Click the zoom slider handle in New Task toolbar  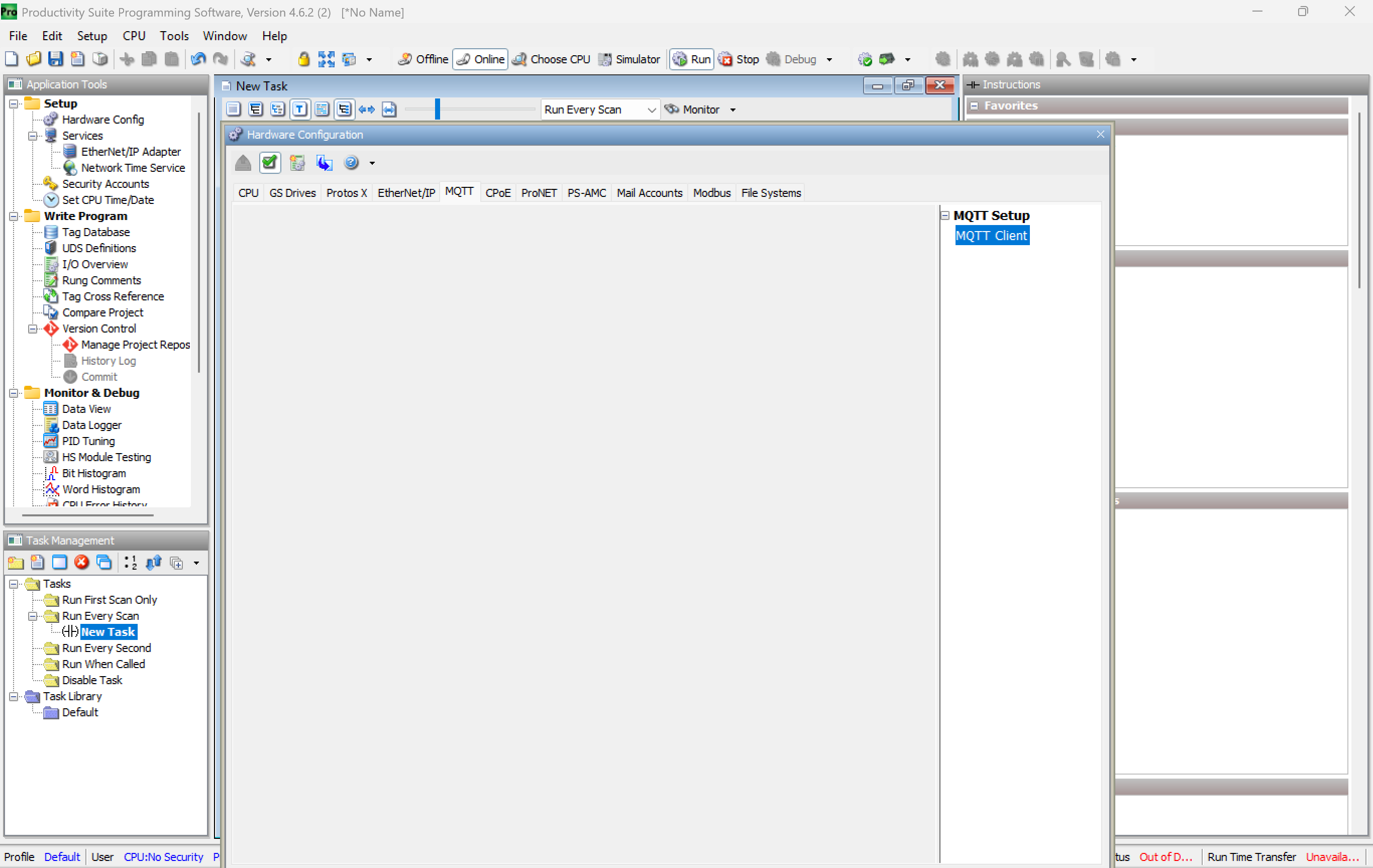click(x=438, y=109)
